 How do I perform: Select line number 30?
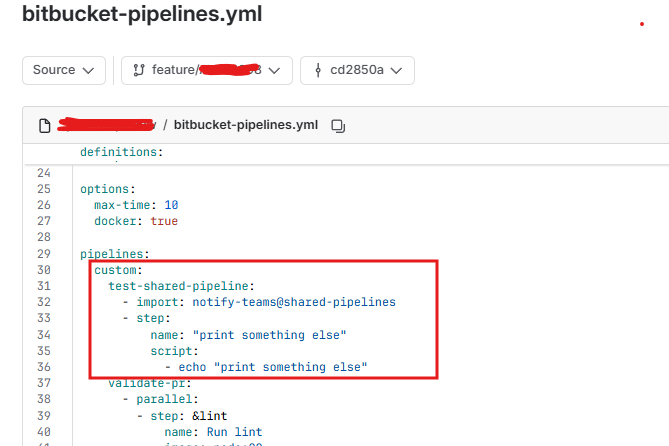click(x=44, y=270)
